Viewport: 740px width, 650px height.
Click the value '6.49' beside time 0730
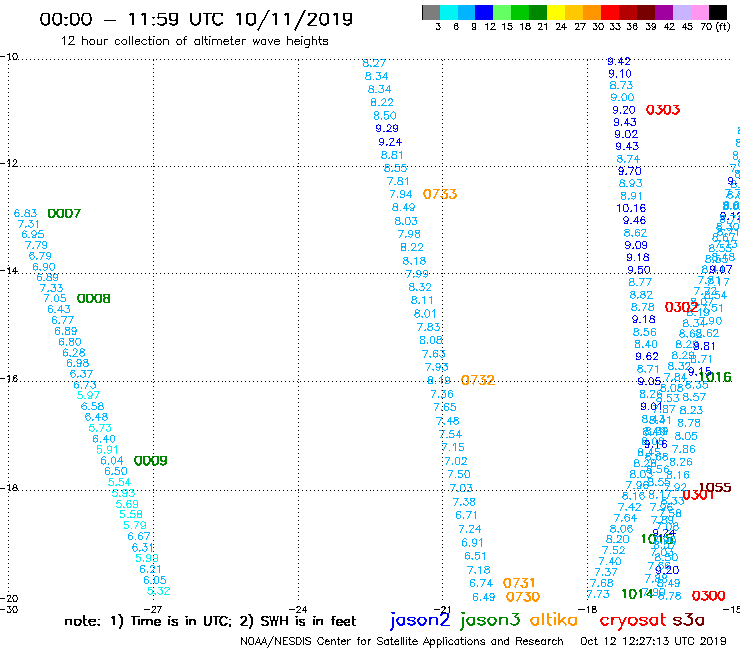click(x=483, y=597)
